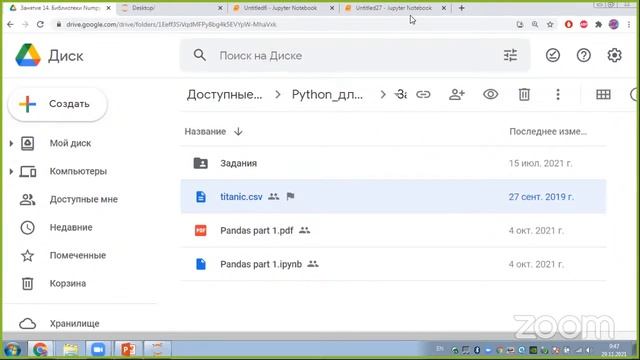Screen dimensions: 640x360
Task: Open breadcrumb chevron after Доступные
Action: (x=278, y=95)
